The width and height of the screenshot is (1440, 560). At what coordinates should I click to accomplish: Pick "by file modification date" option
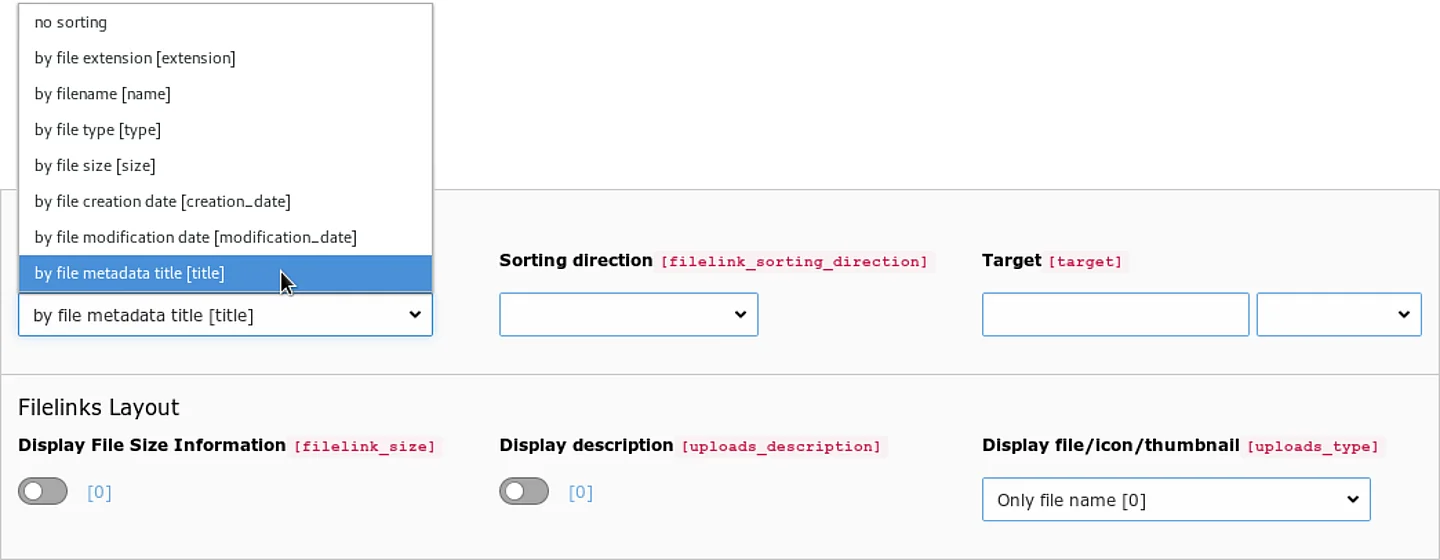pos(195,238)
